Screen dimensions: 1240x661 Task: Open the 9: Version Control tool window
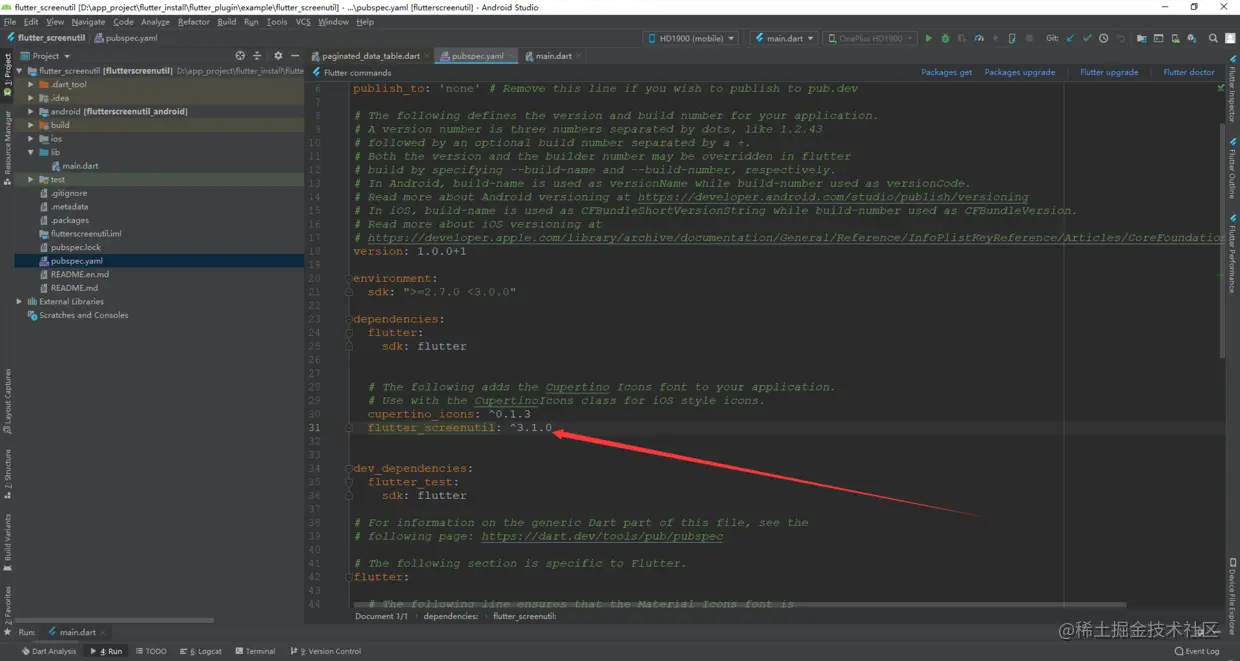coord(325,651)
